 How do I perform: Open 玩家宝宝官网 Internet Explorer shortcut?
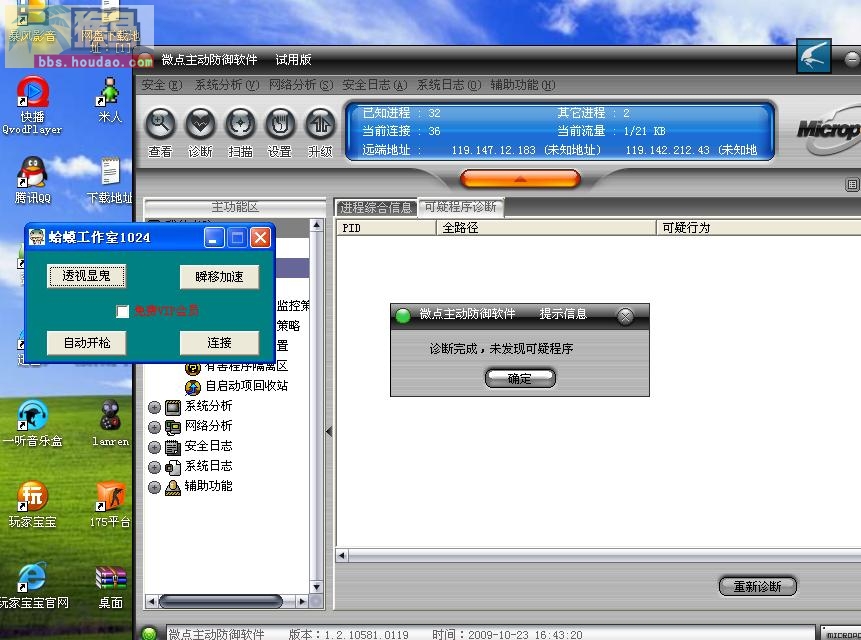(x=32, y=577)
